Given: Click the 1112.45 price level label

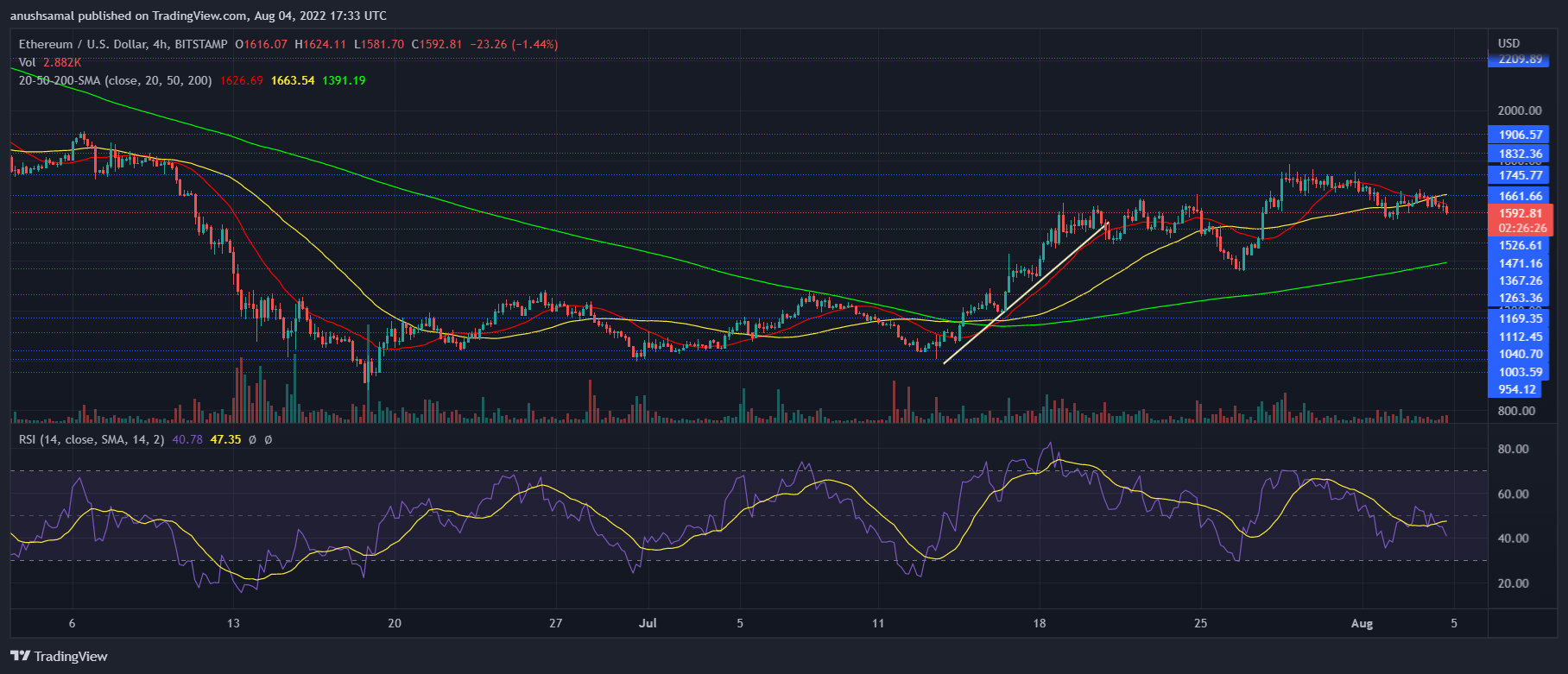Looking at the screenshot, I should [x=1518, y=337].
